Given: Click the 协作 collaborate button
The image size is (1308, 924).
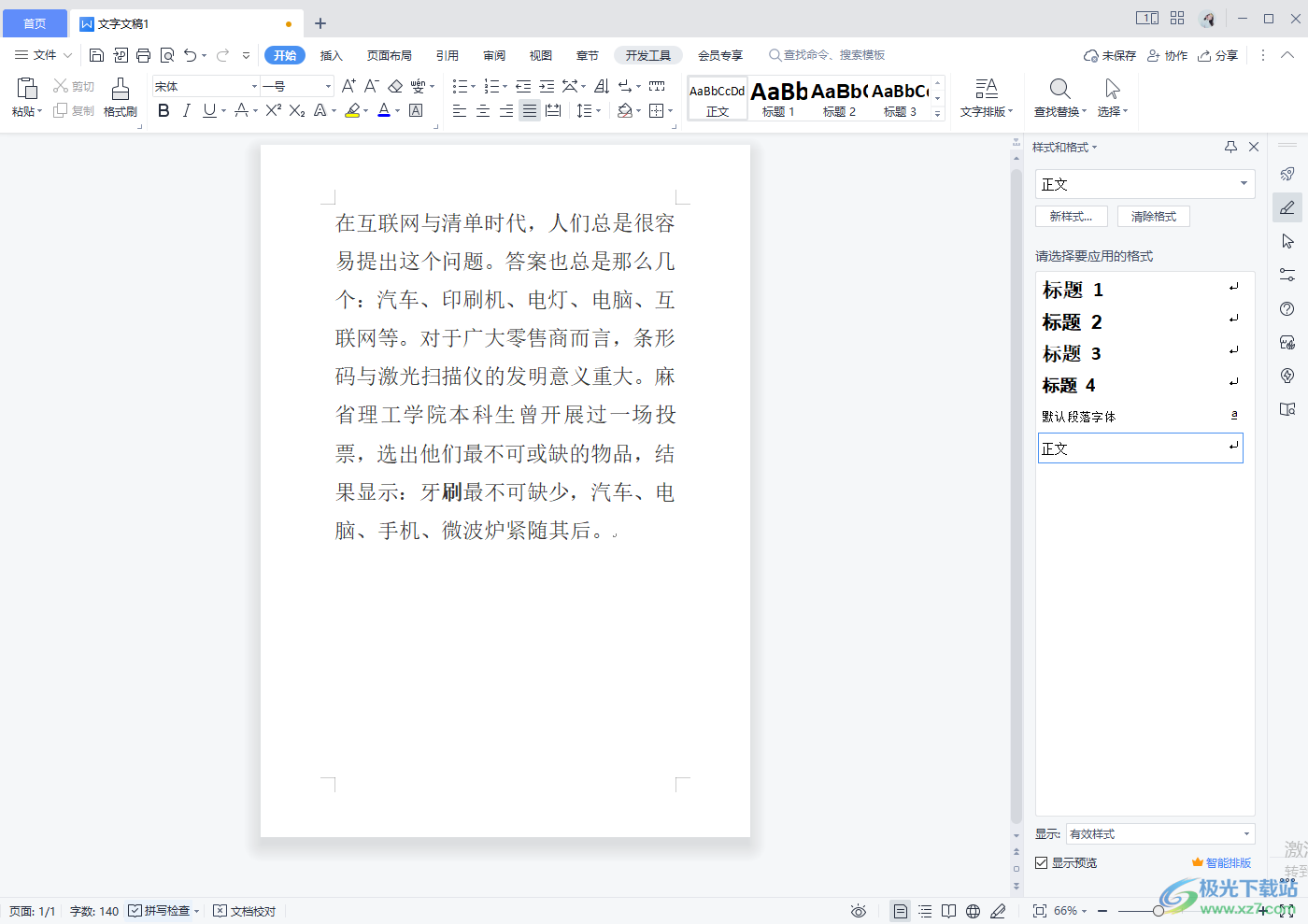Looking at the screenshot, I should (x=1168, y=55).
